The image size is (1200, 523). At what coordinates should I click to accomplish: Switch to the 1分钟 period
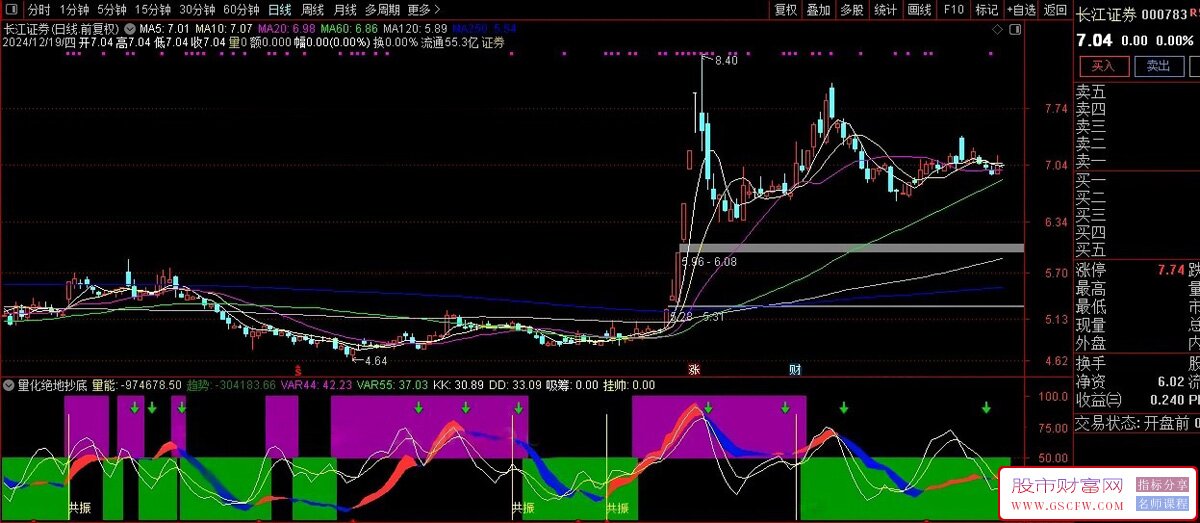pyautogui.click(x=75, y=10)
